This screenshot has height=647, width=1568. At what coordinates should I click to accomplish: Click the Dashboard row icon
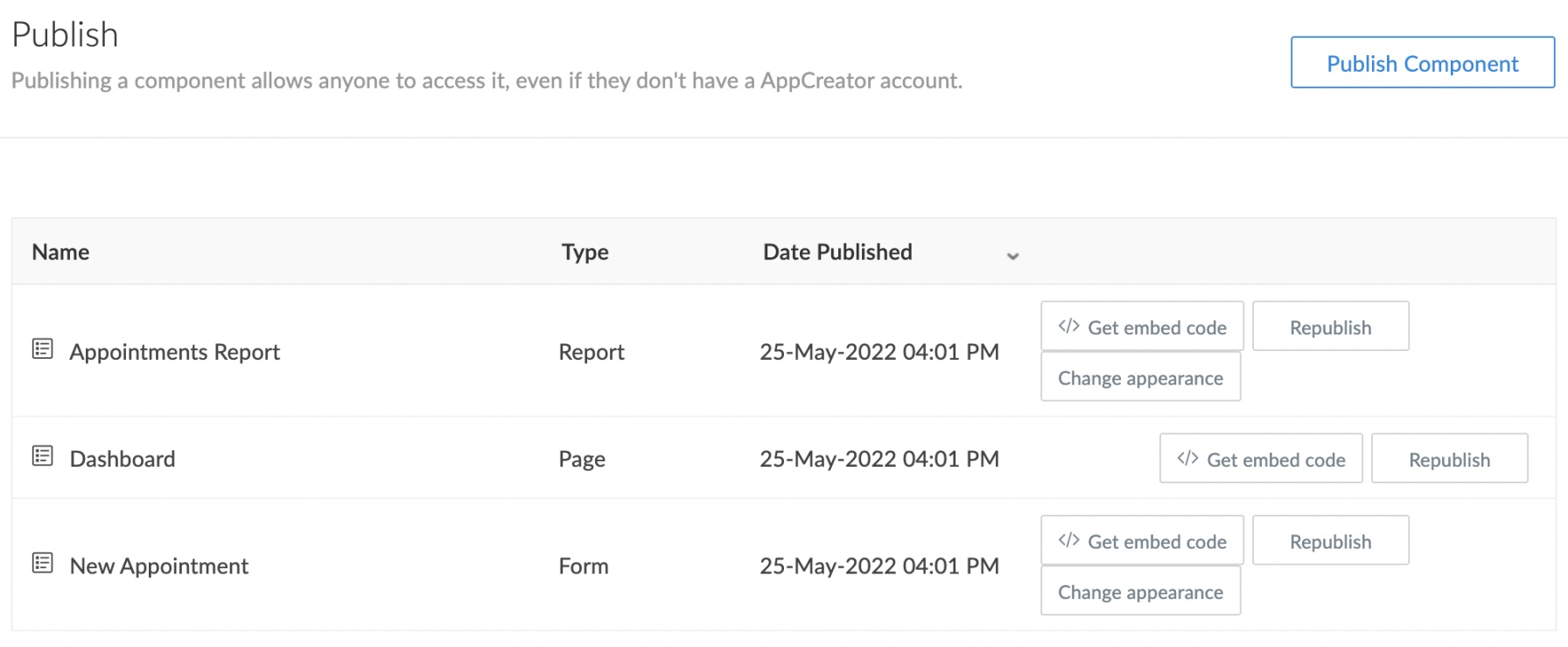point(42,456)
